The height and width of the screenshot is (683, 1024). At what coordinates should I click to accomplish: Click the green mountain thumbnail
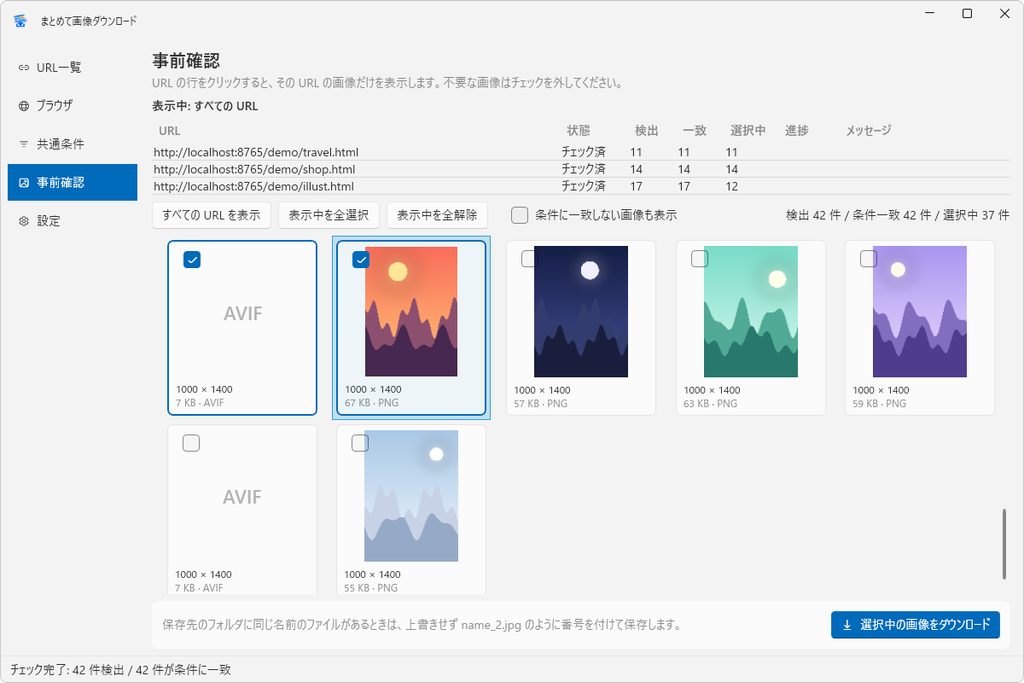pyautogui.click(x=750, y=311)
